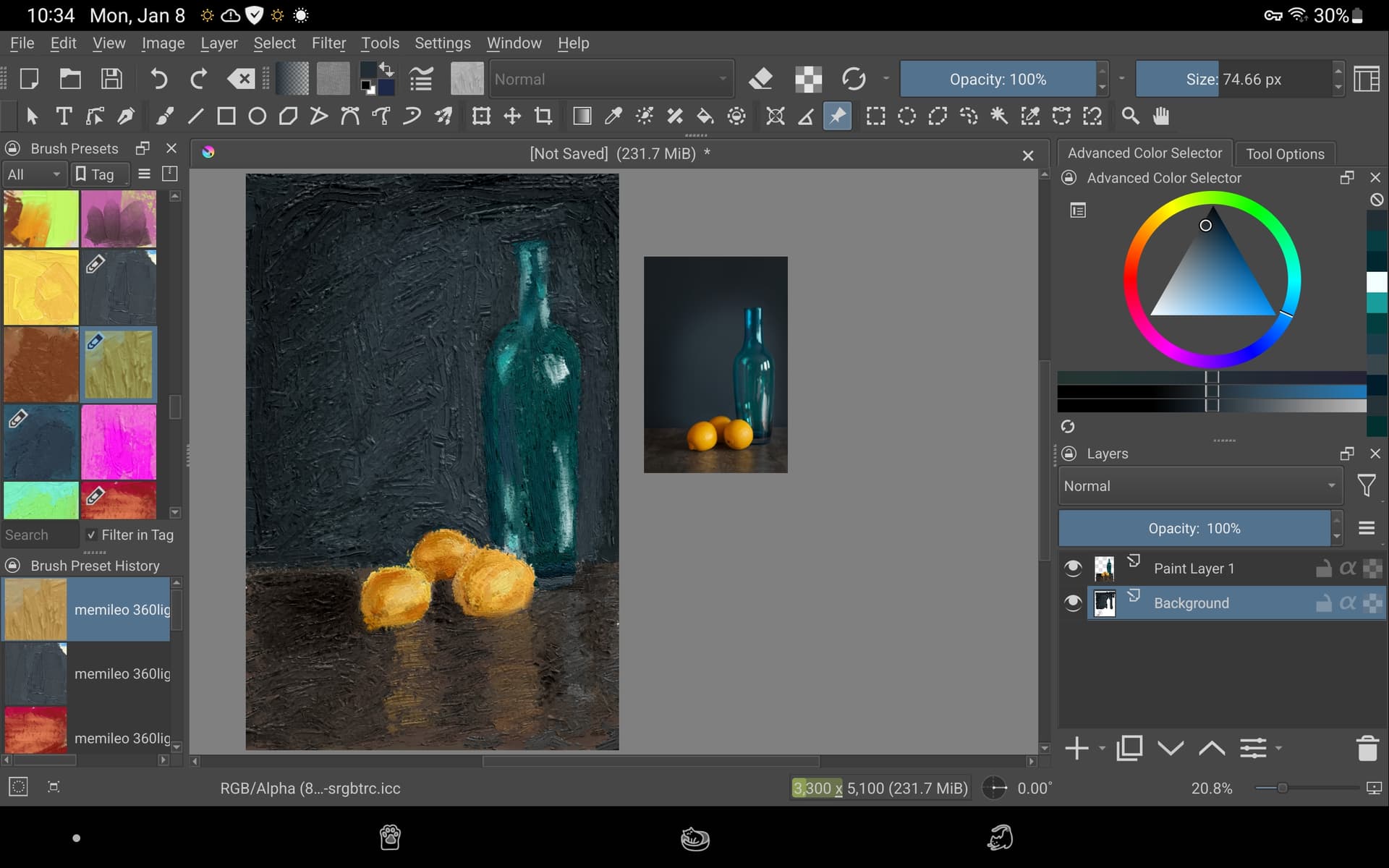1389x868 pixels.
Task: Expand the All brush tag dropdown
Action: [34, 174]
